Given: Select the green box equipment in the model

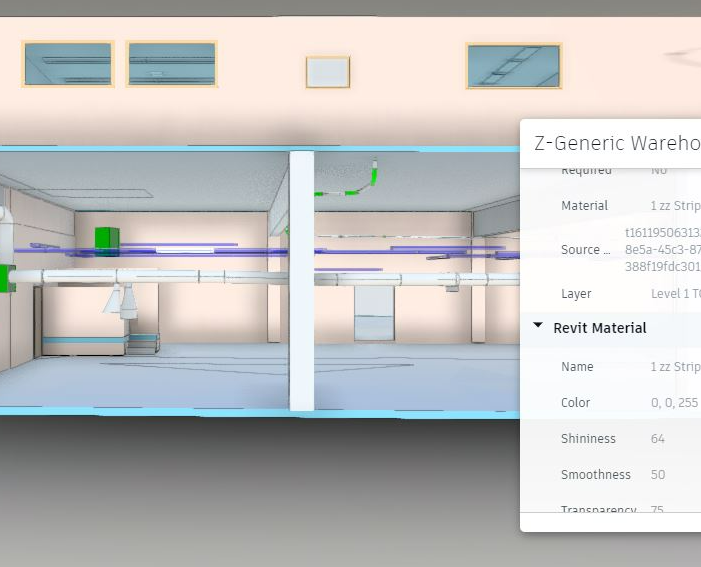Looking at the screenshot, I should 107,242.
